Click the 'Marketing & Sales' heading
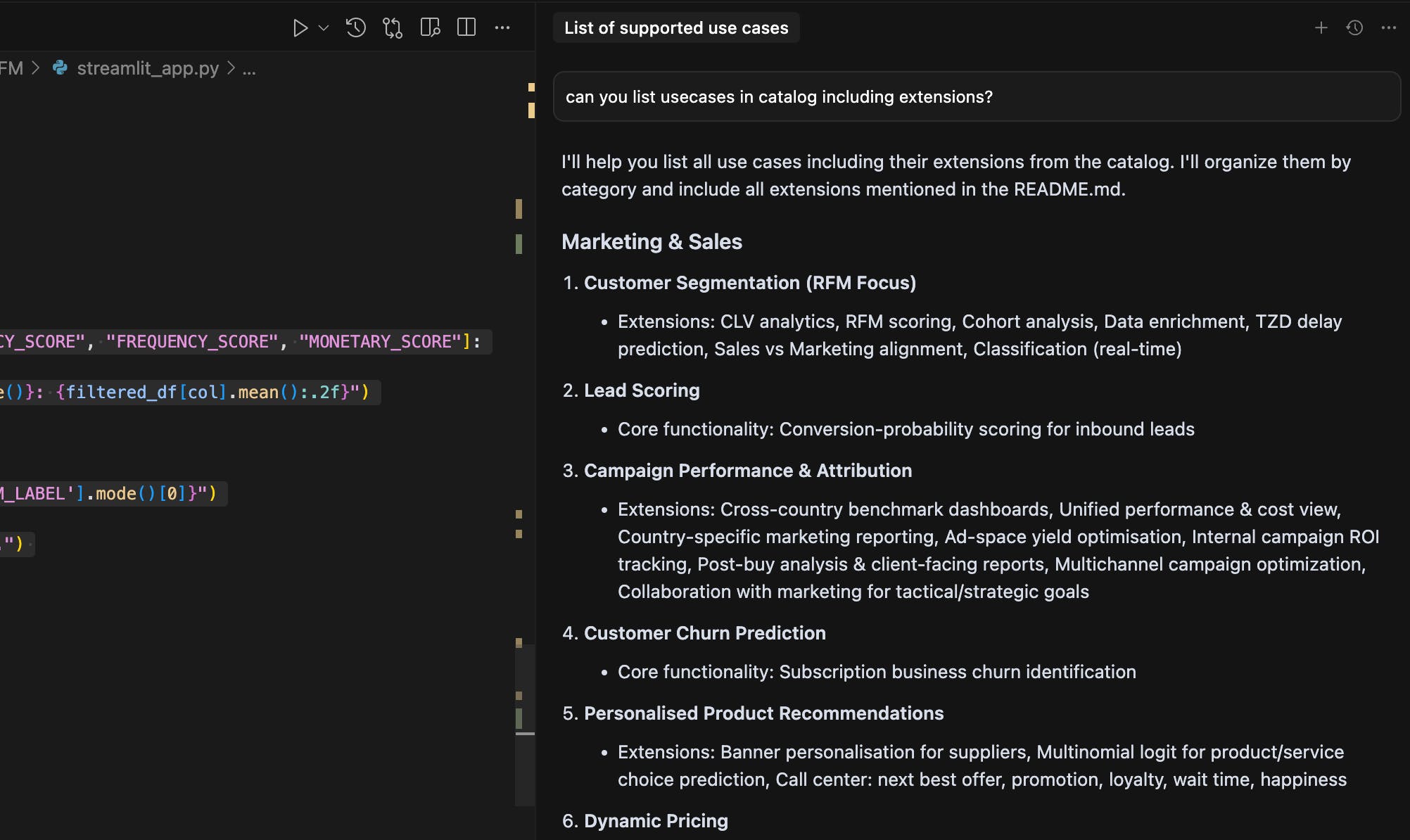The image size is (1410, 840). [x=652, y=242]
